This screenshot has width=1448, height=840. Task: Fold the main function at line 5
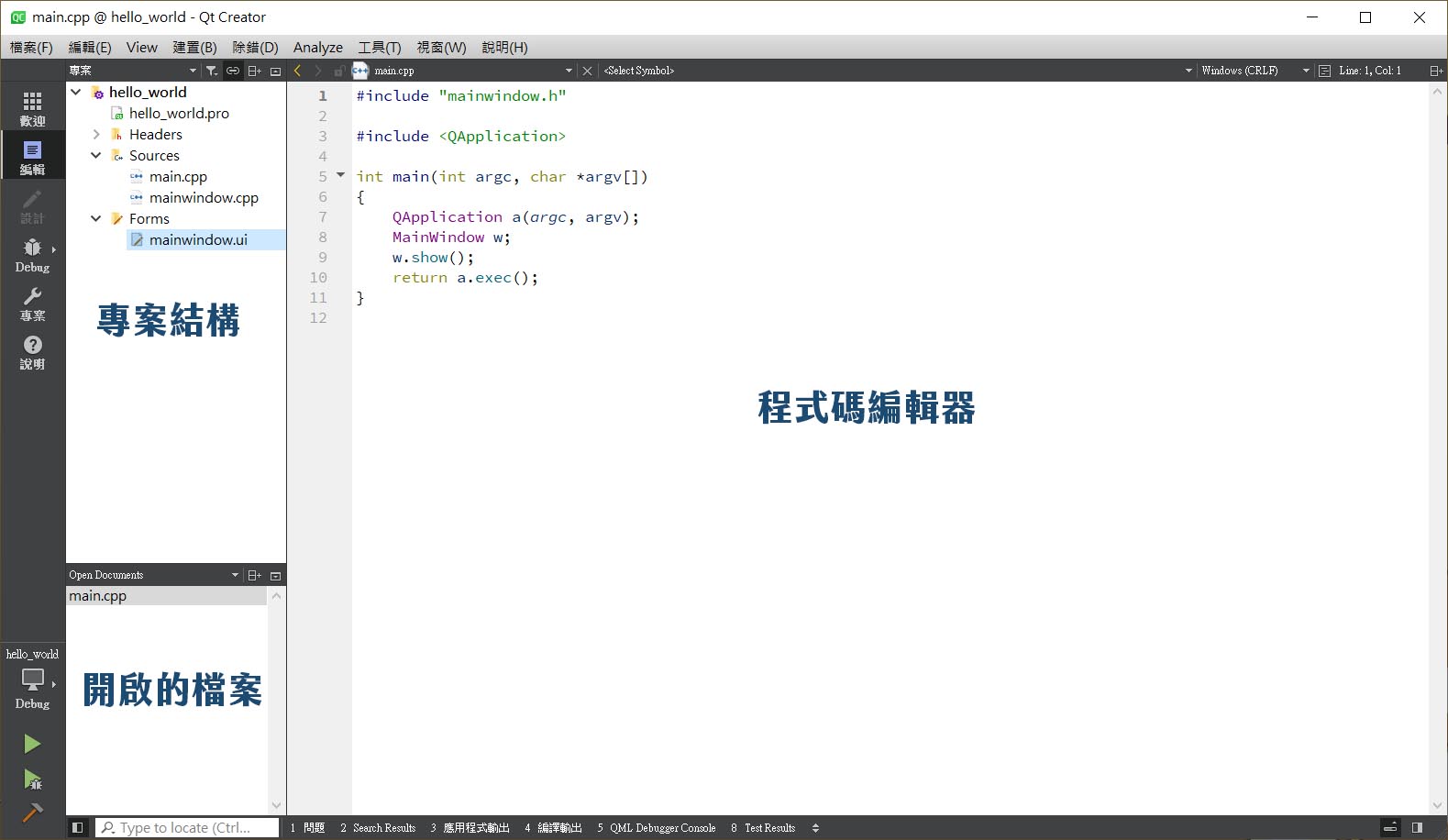tap(340, 175)
